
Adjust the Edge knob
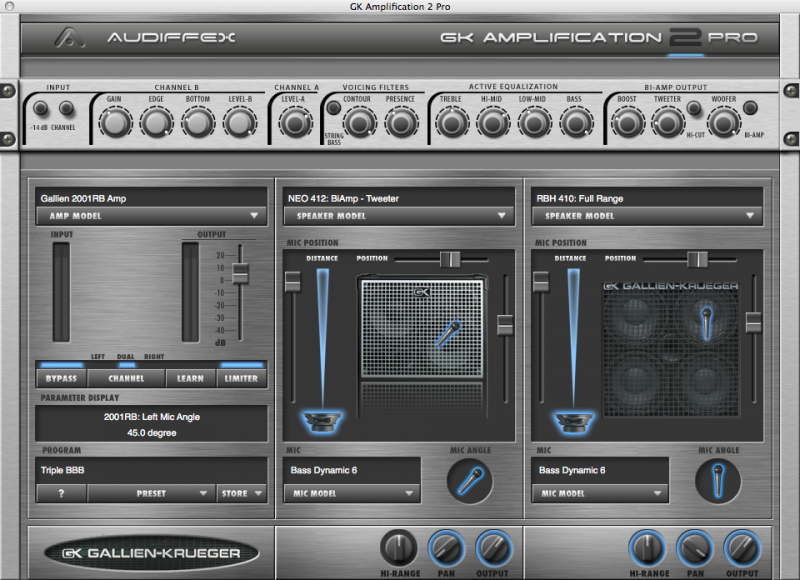pyautogui.click(x=157, y=123)
